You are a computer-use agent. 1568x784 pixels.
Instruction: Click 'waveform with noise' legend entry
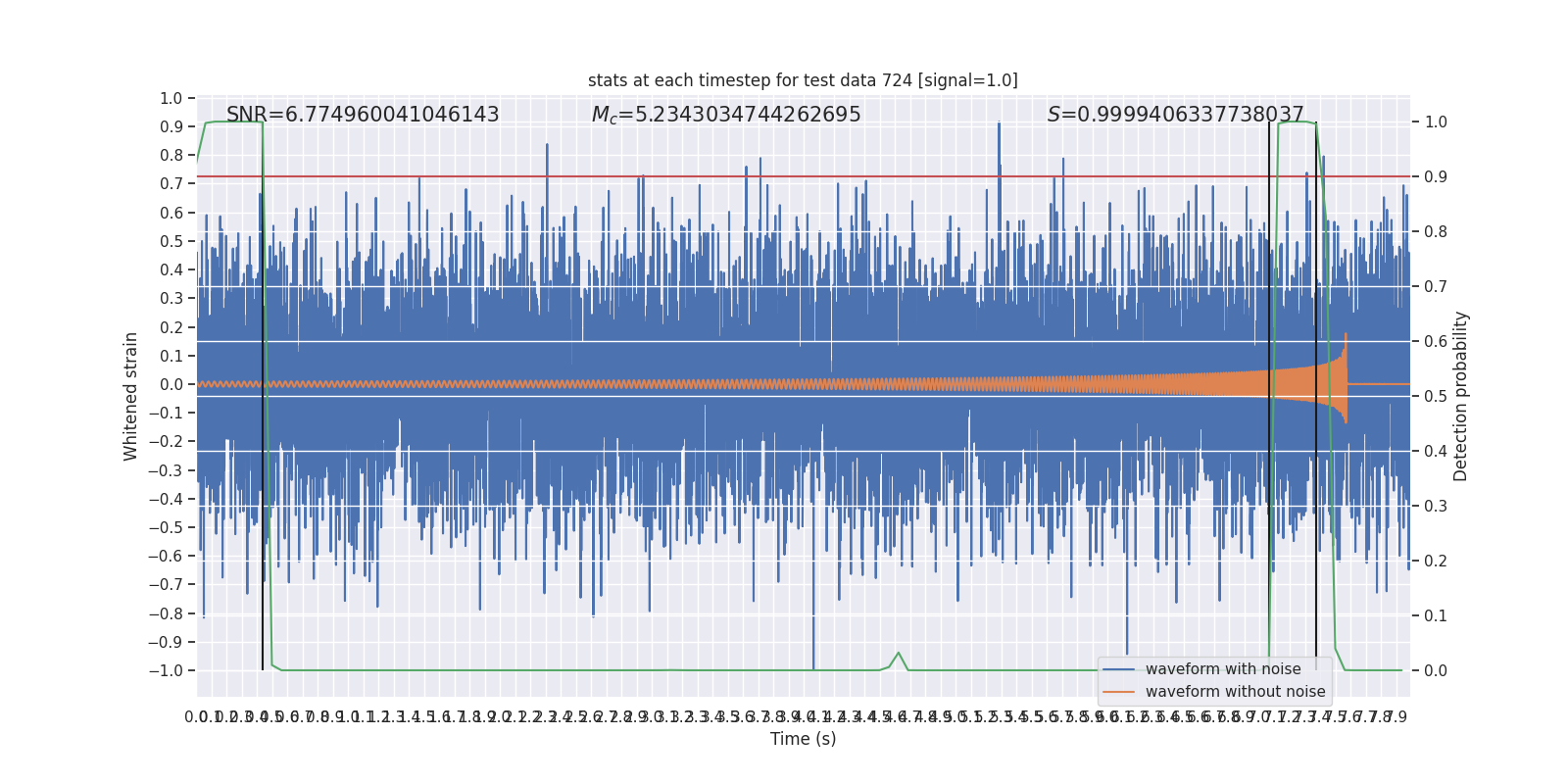point(1223,669)
